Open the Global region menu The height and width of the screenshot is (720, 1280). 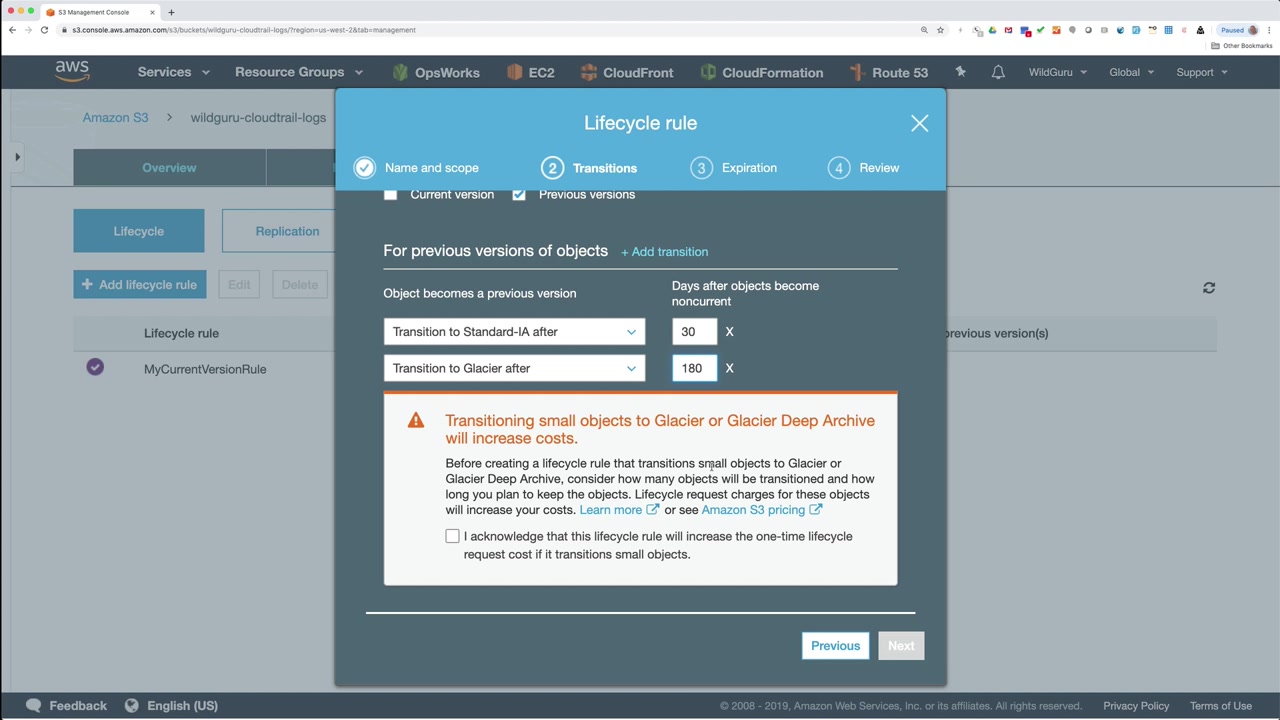click(x=1131, y=72)
